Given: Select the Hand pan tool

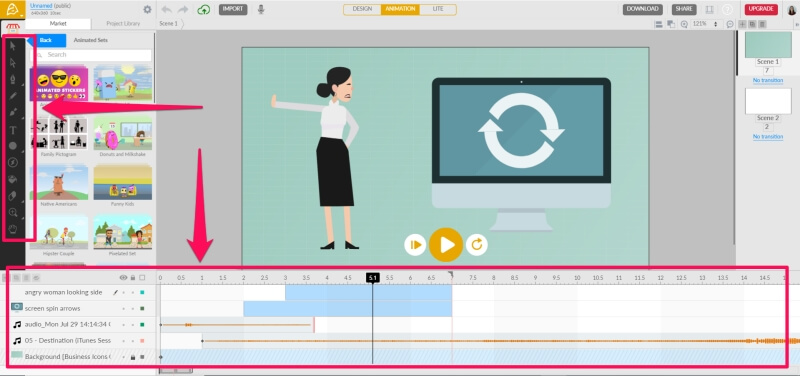Looking at the screenshot, I should point(13,230).
